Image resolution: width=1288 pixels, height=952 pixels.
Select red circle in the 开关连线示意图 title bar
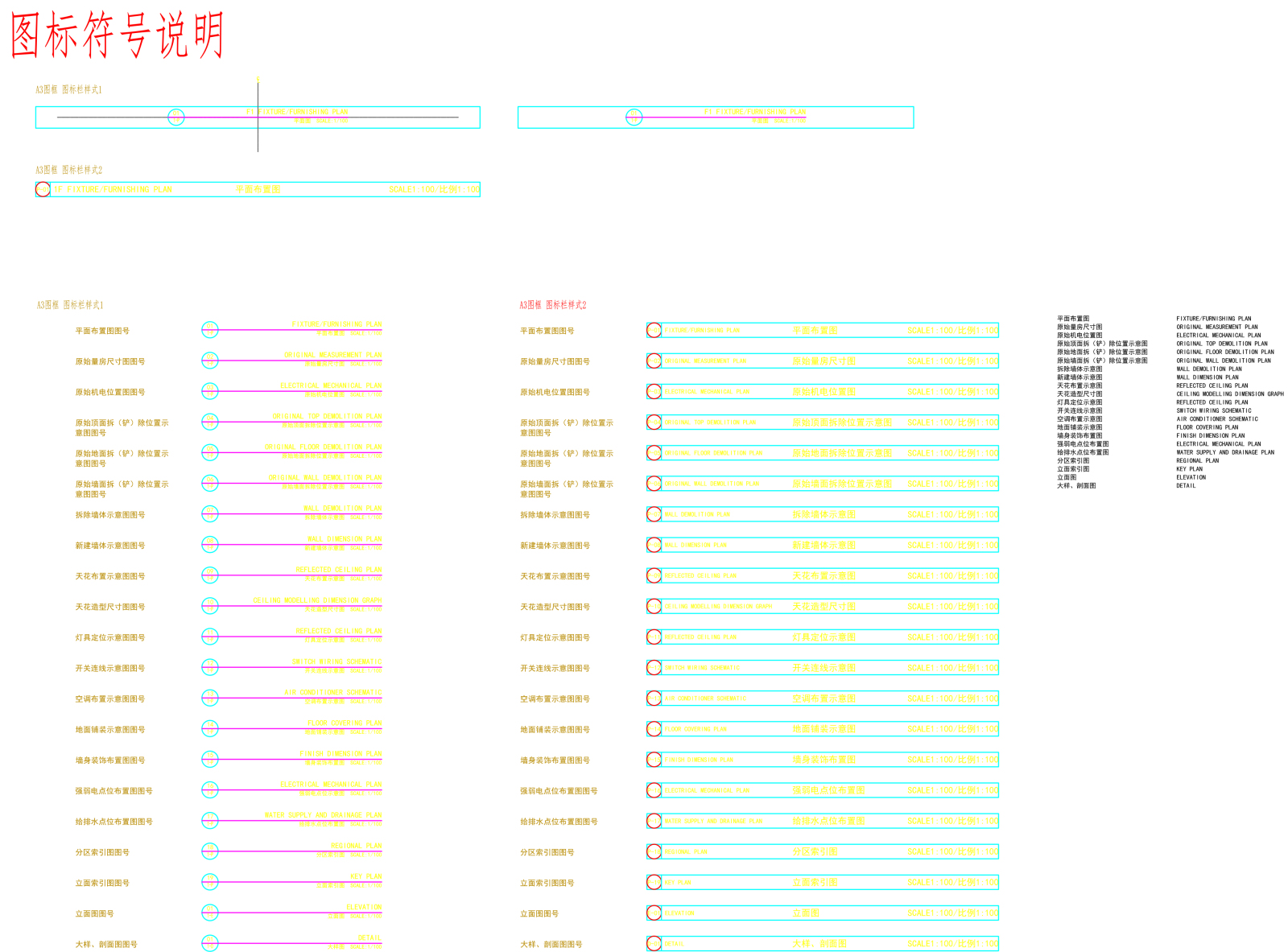click(654, 667)
